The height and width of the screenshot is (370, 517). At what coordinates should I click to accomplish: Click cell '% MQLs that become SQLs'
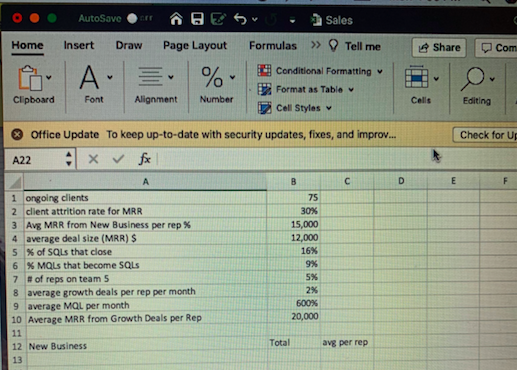[x=145, y=265]
